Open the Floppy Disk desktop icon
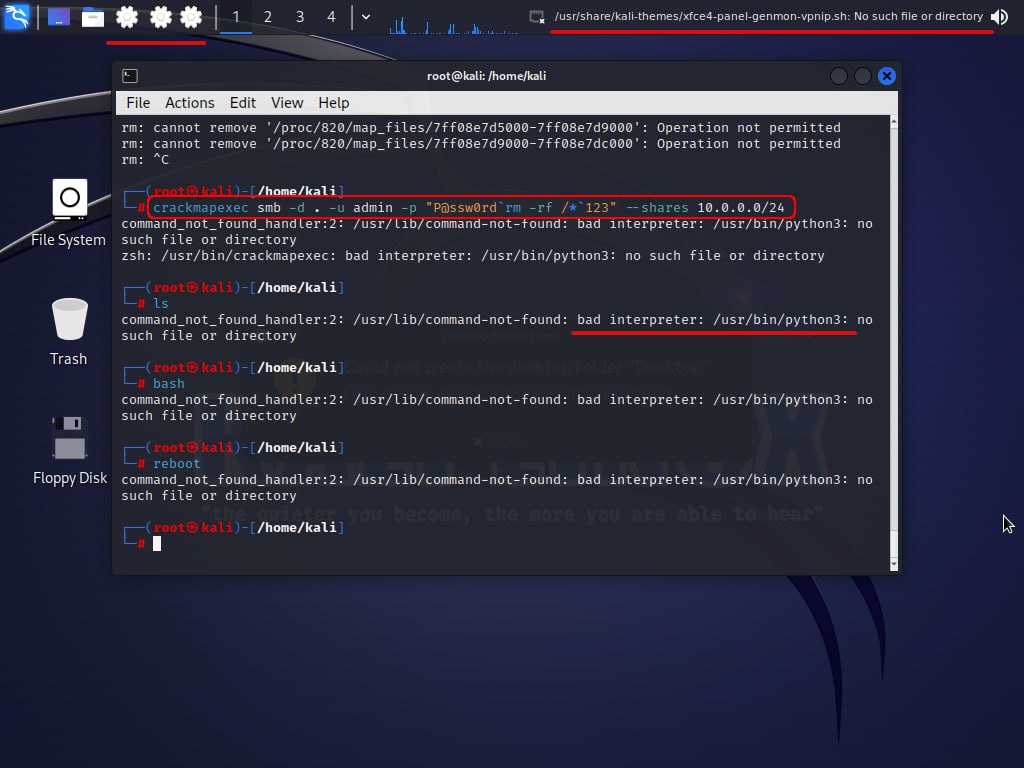 point(70,451)
